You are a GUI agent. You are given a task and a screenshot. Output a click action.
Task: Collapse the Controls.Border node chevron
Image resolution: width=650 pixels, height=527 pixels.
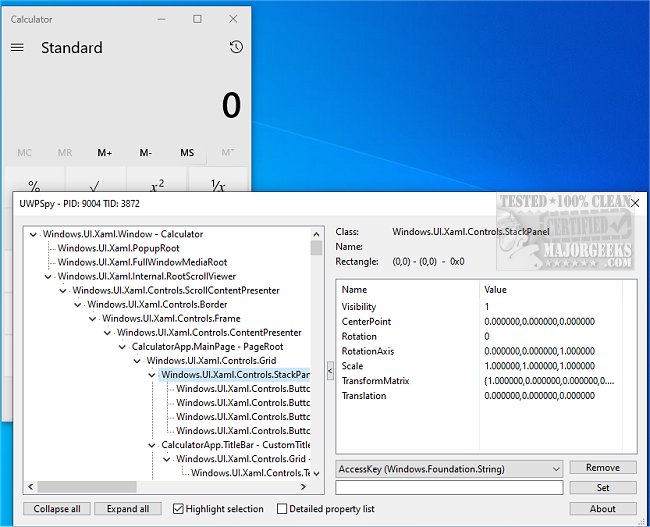tap(78, 305)
